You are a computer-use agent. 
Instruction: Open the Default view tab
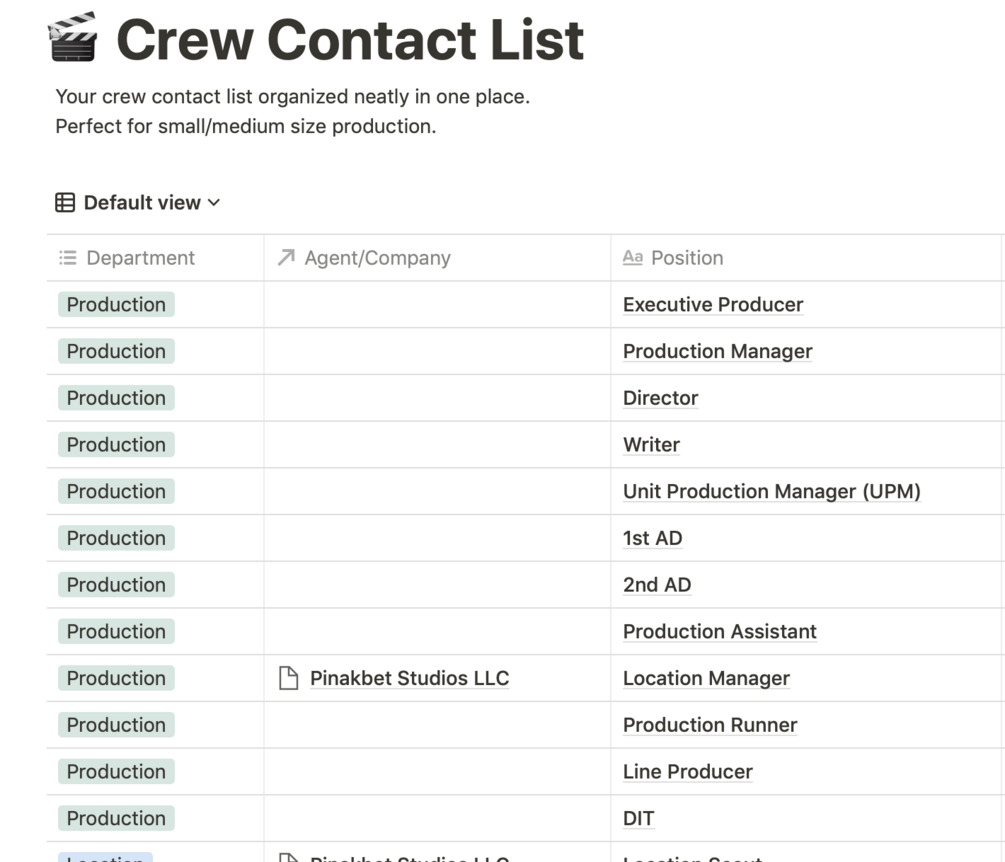[x=141, y=203]
